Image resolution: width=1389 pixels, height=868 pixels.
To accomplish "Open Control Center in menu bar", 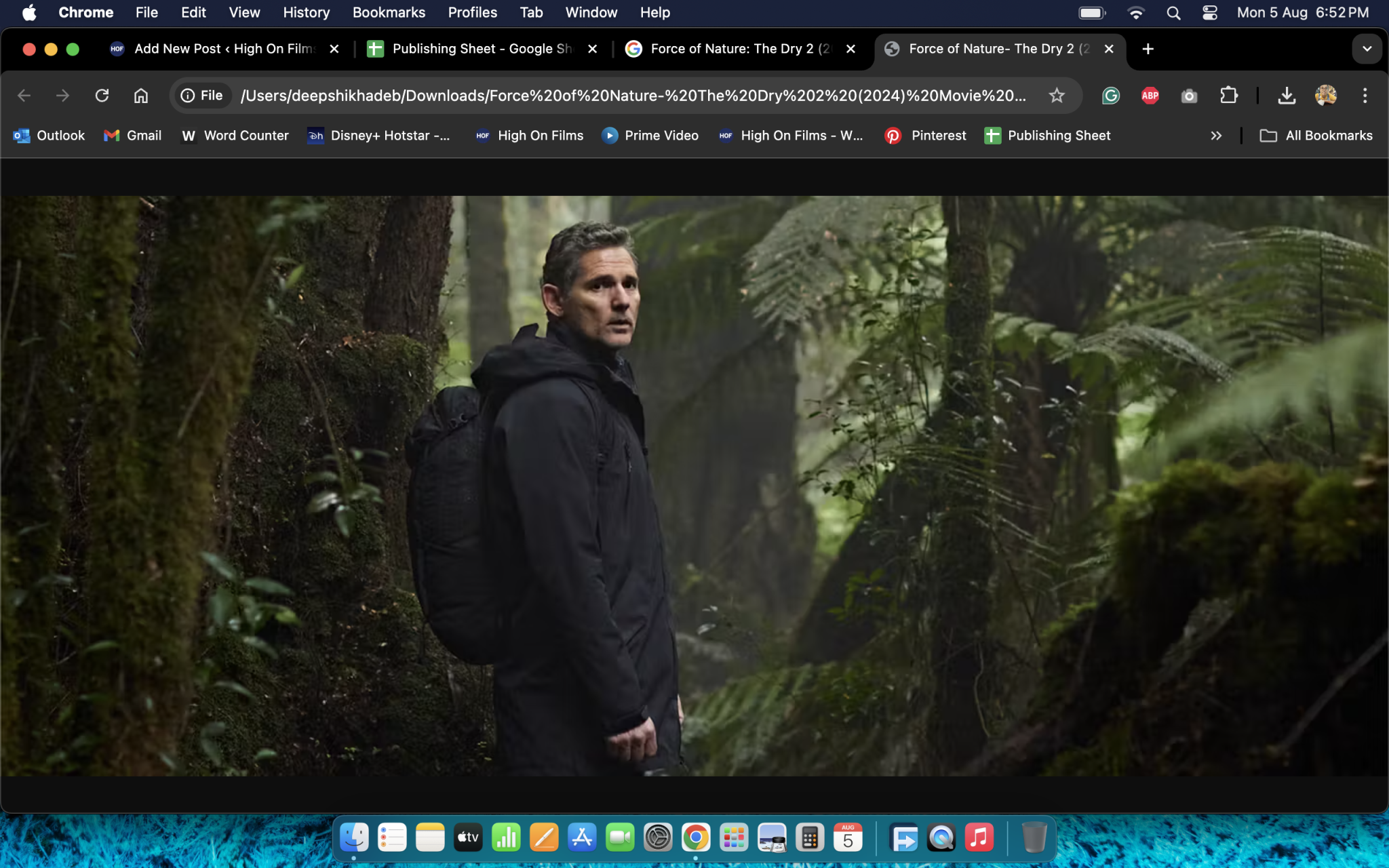I will coord(1210,12).
